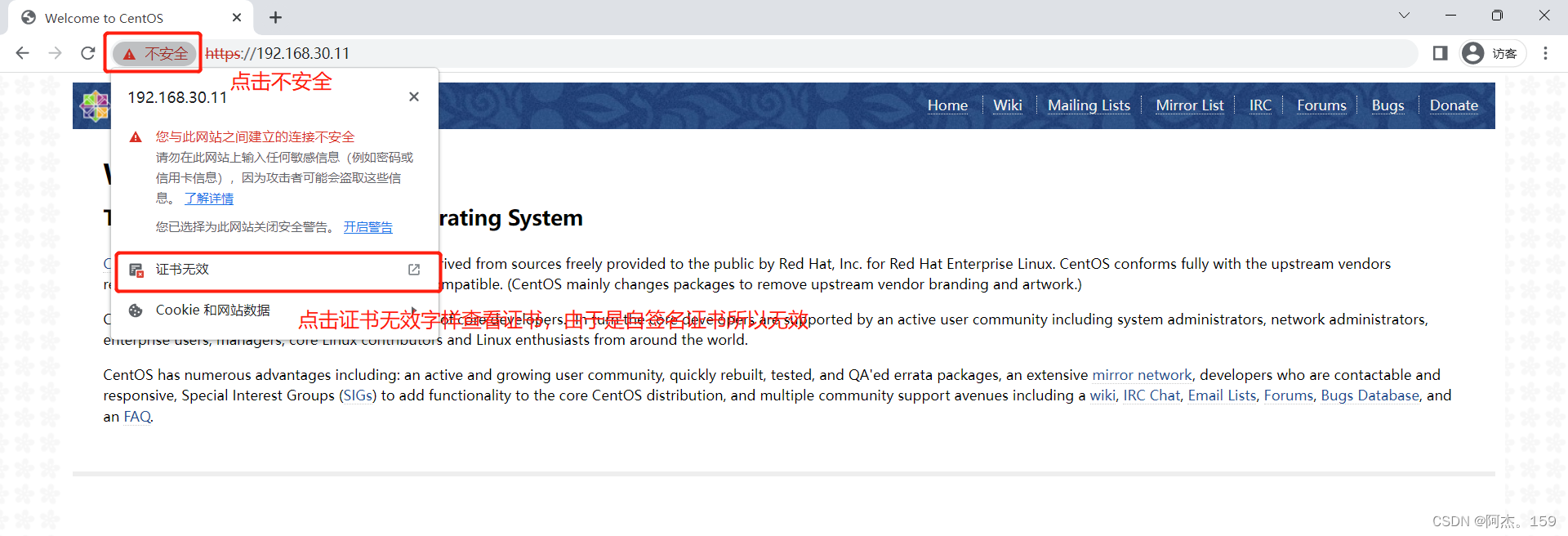Close the Welcome to CentOS tab
This screenshot has height=536, width=1568.
(x=237, y=17)
